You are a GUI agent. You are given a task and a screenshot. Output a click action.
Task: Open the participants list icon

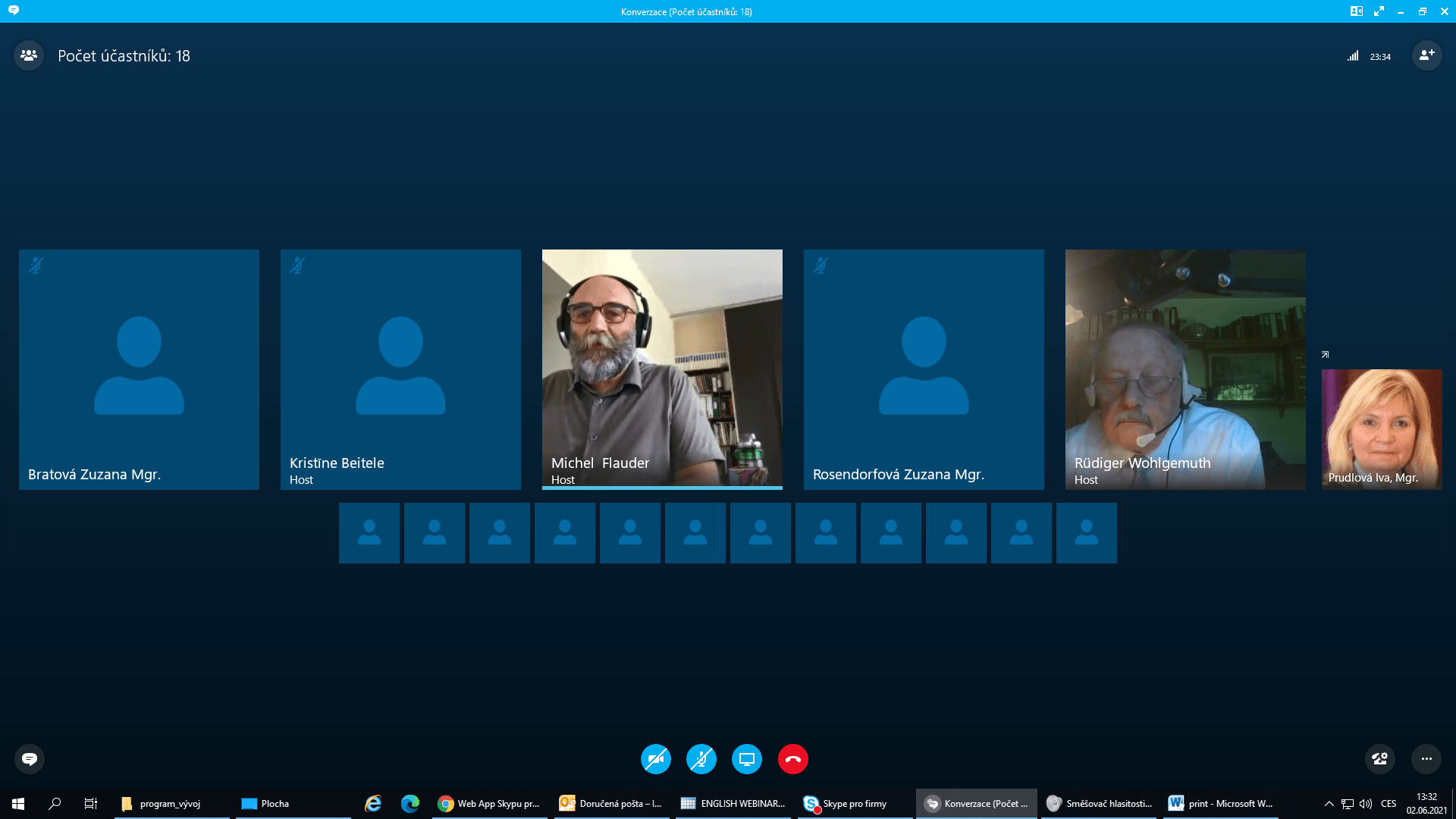pyautogui.click(x=29, y=55)
